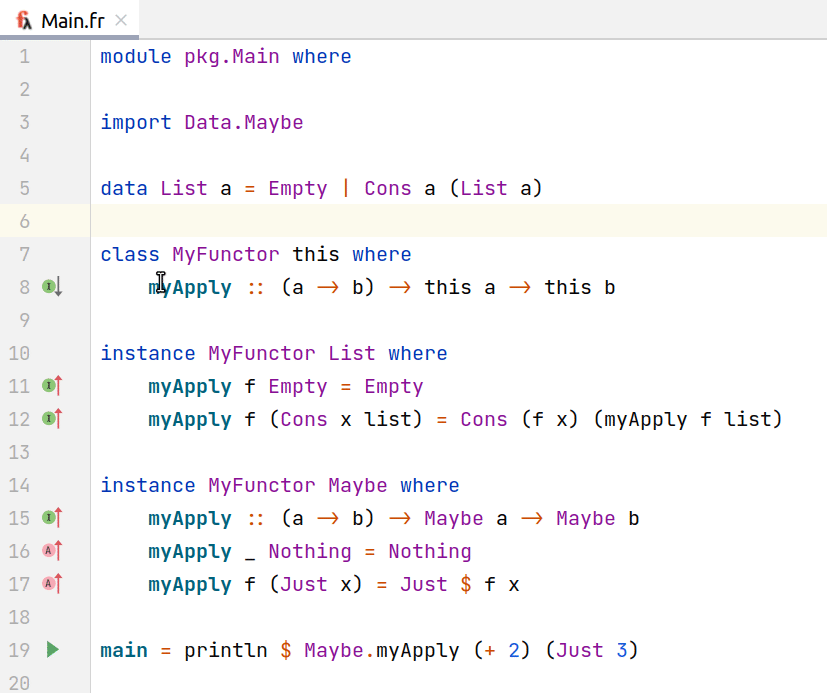The width and height of the screenshot is (827, 693).
Task: Click implementing gutter icon on line 15
Action: [x=52, y=517]
